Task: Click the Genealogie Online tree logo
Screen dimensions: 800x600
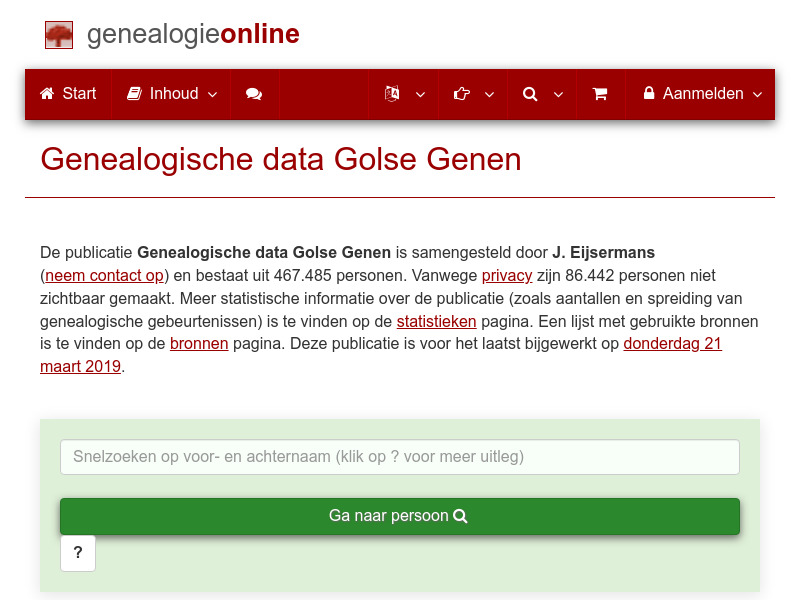Action: pos(59,34)
